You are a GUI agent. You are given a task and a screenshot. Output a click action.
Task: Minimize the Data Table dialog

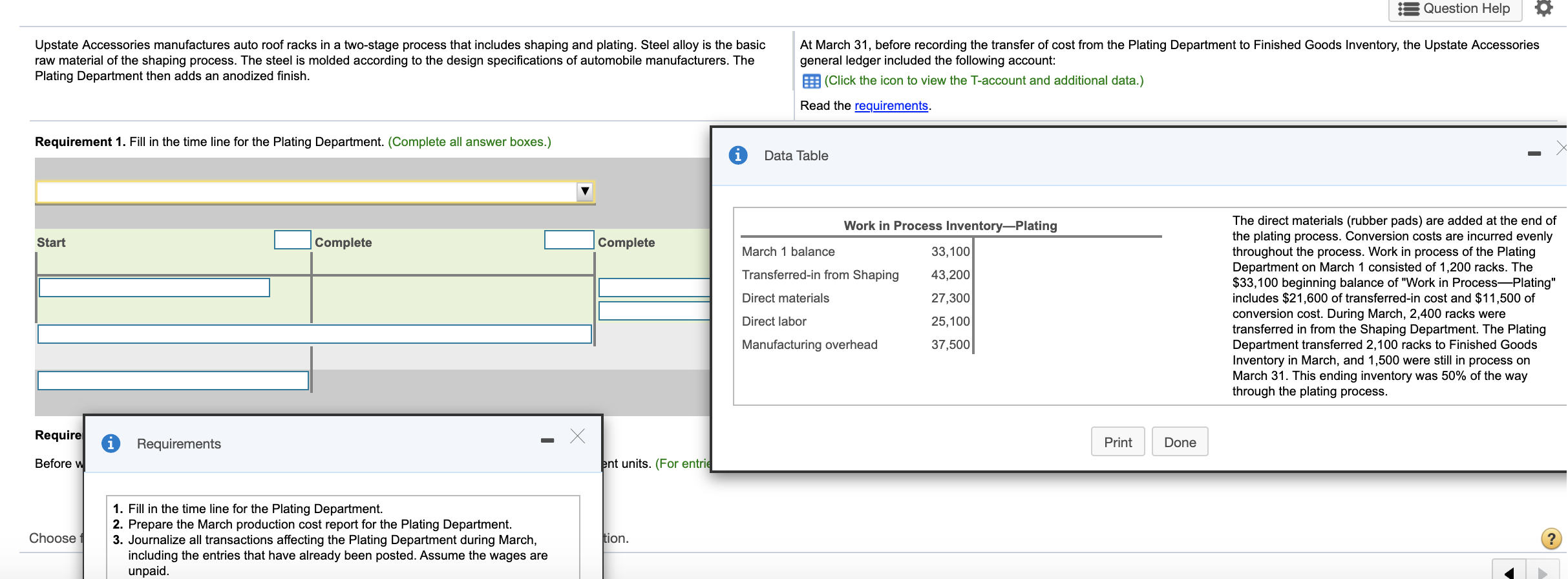(x=1534, y=154)
